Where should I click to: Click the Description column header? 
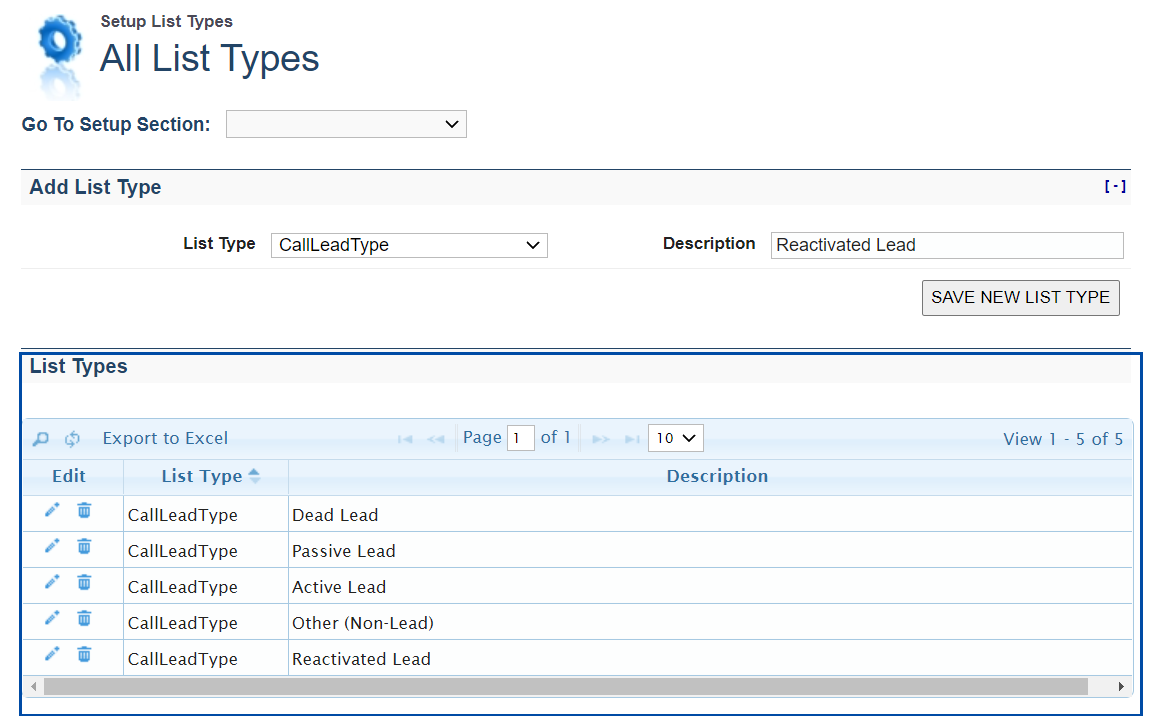717,476
